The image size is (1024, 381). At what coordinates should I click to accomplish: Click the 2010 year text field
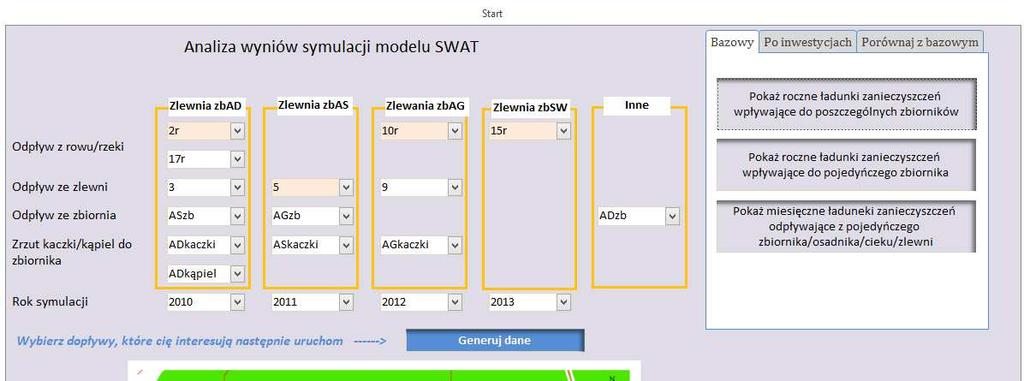199,302
